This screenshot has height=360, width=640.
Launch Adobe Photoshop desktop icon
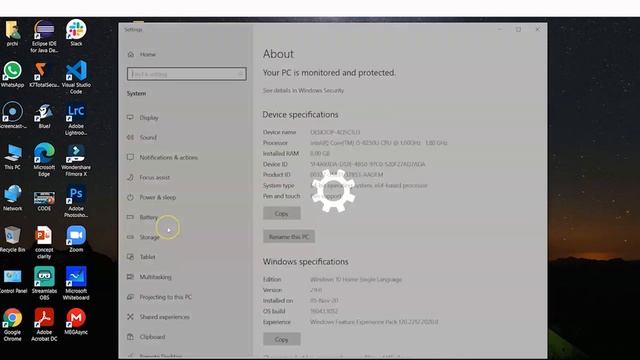coord(76,202)
